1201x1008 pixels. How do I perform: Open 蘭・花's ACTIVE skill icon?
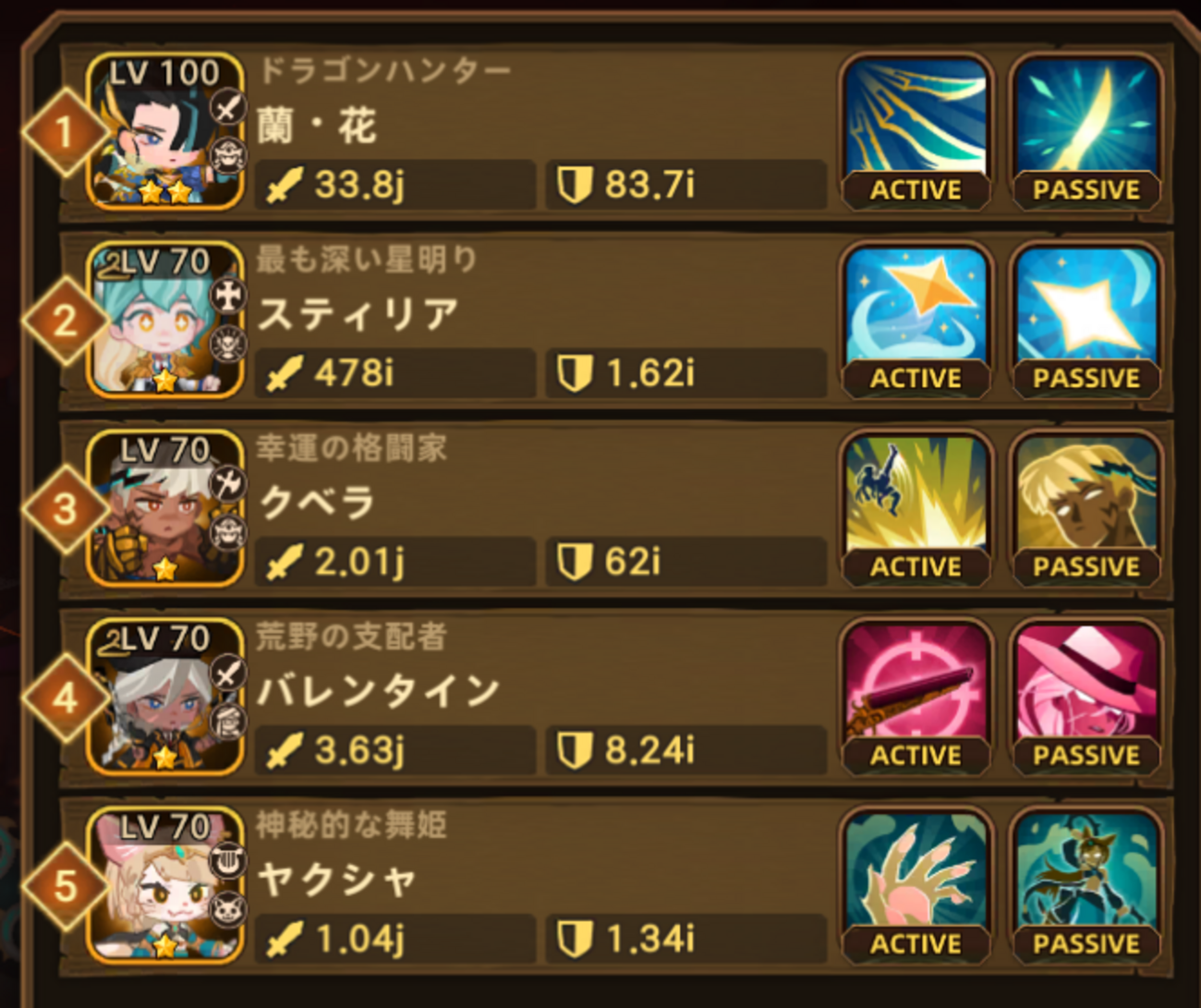[x=916, y=132]
